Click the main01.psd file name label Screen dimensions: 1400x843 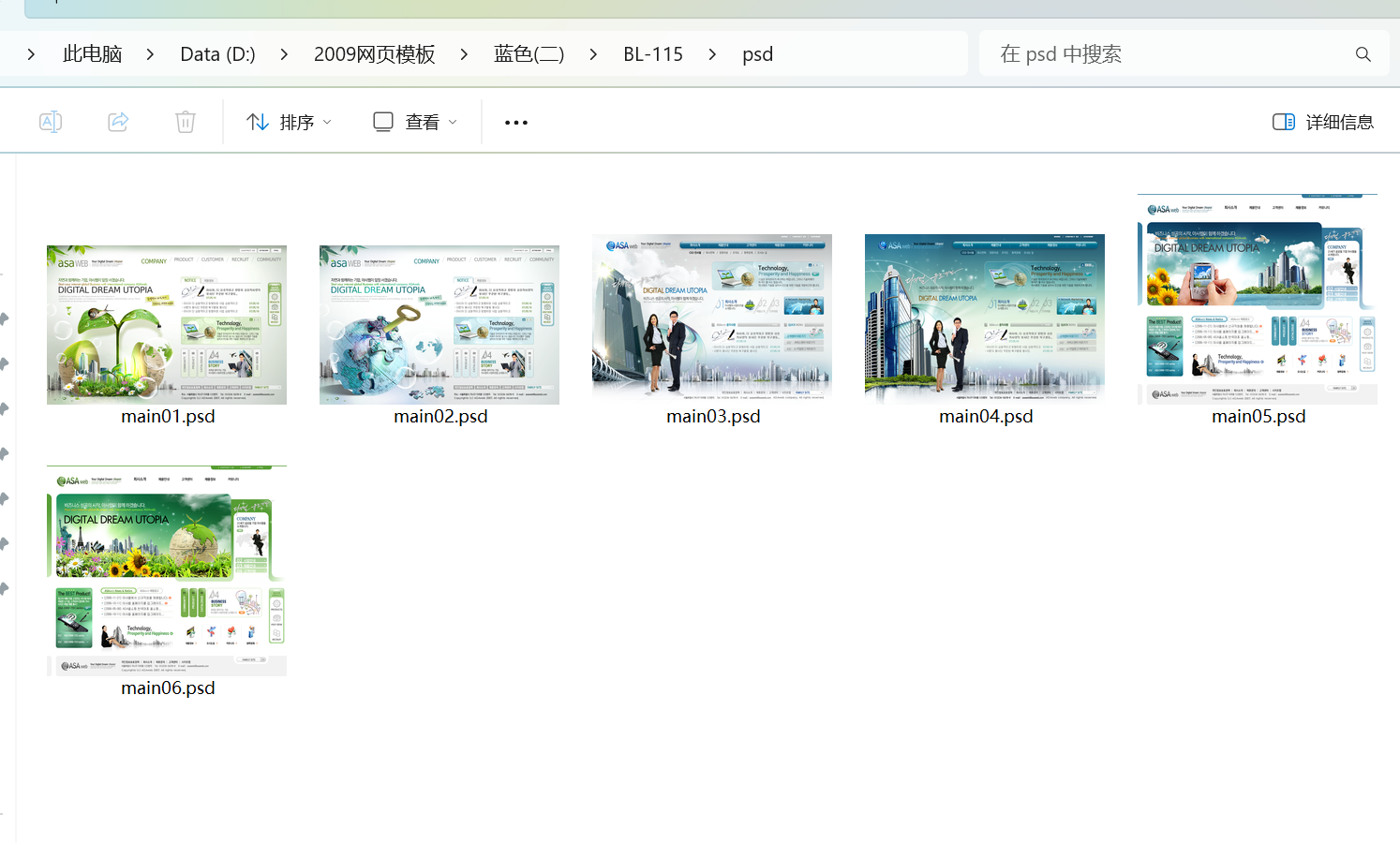tap(168, 416)
